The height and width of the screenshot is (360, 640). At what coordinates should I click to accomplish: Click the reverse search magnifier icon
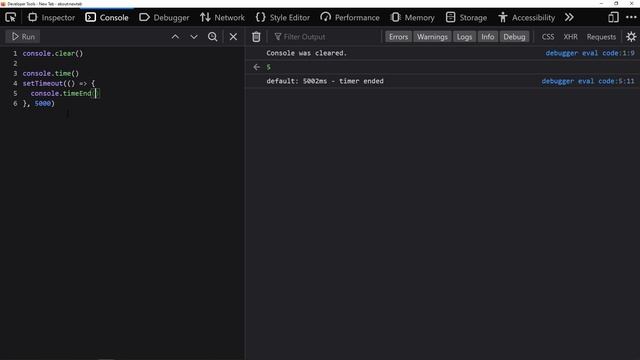[213, 37]
